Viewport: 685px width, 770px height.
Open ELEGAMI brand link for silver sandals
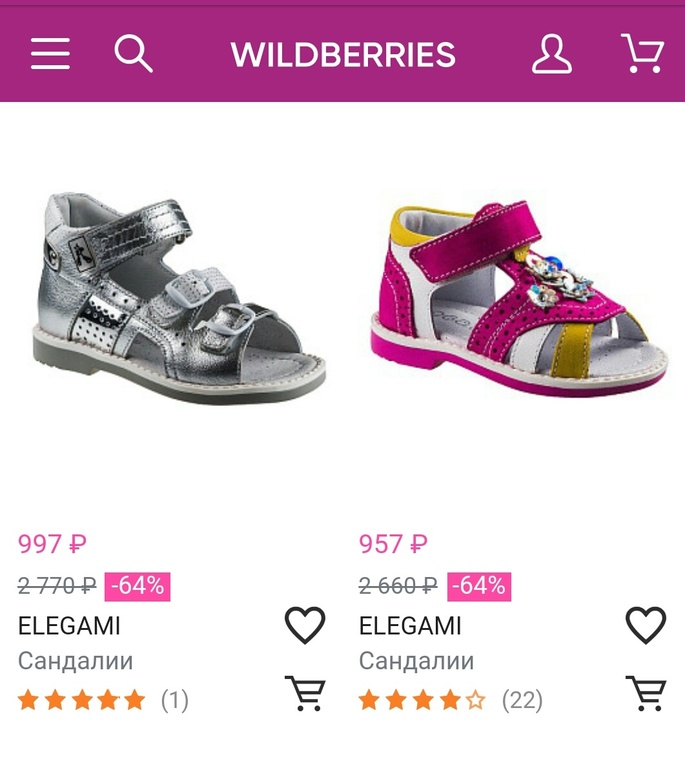pyautogui.click(x=69, y=626)
